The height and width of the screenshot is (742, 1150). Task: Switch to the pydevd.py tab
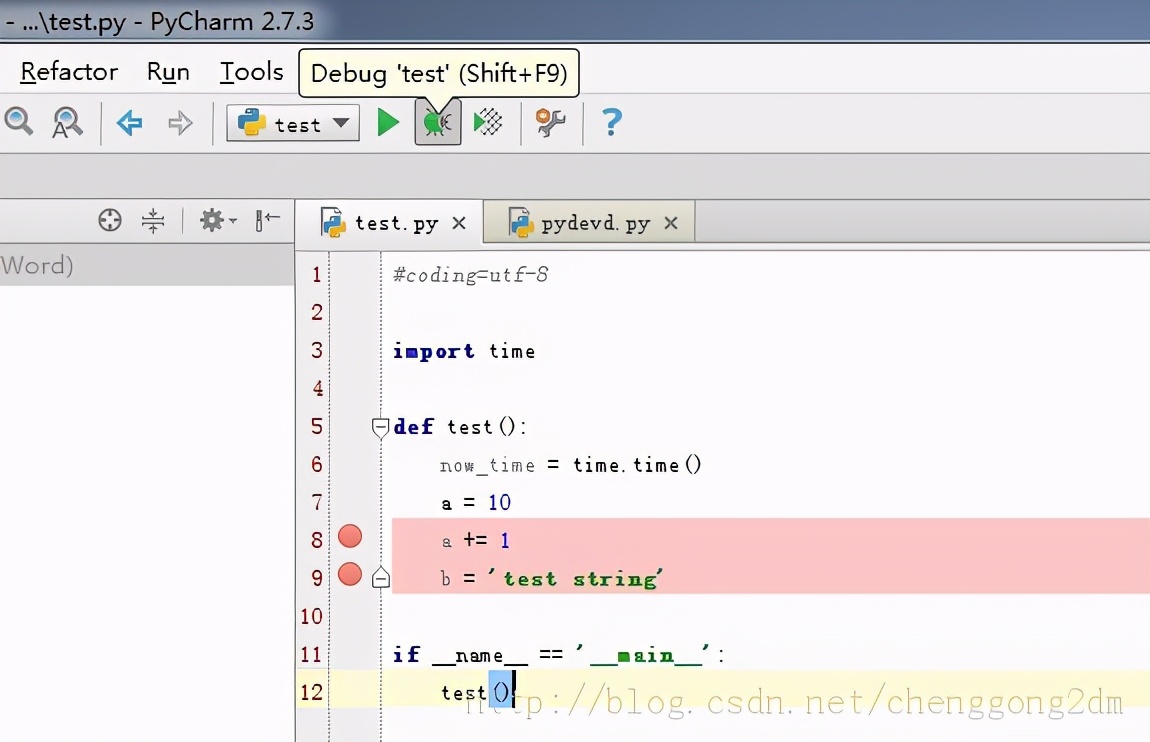click(x=586, y=222)
